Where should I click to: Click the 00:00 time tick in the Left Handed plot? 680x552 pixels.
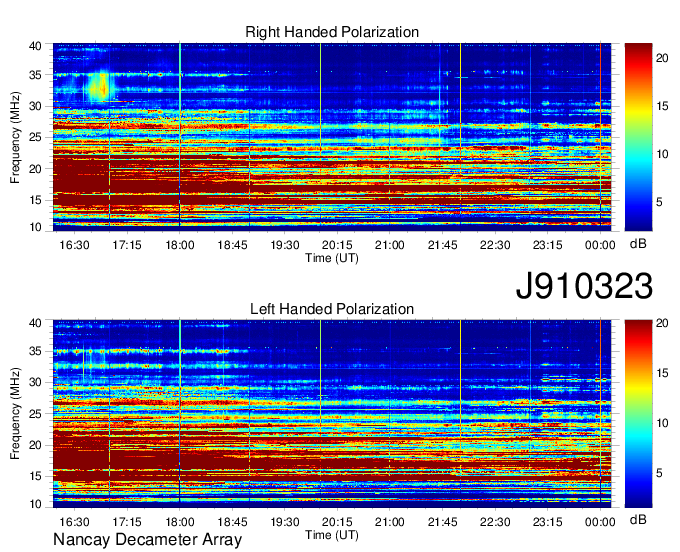pos(600,522)
